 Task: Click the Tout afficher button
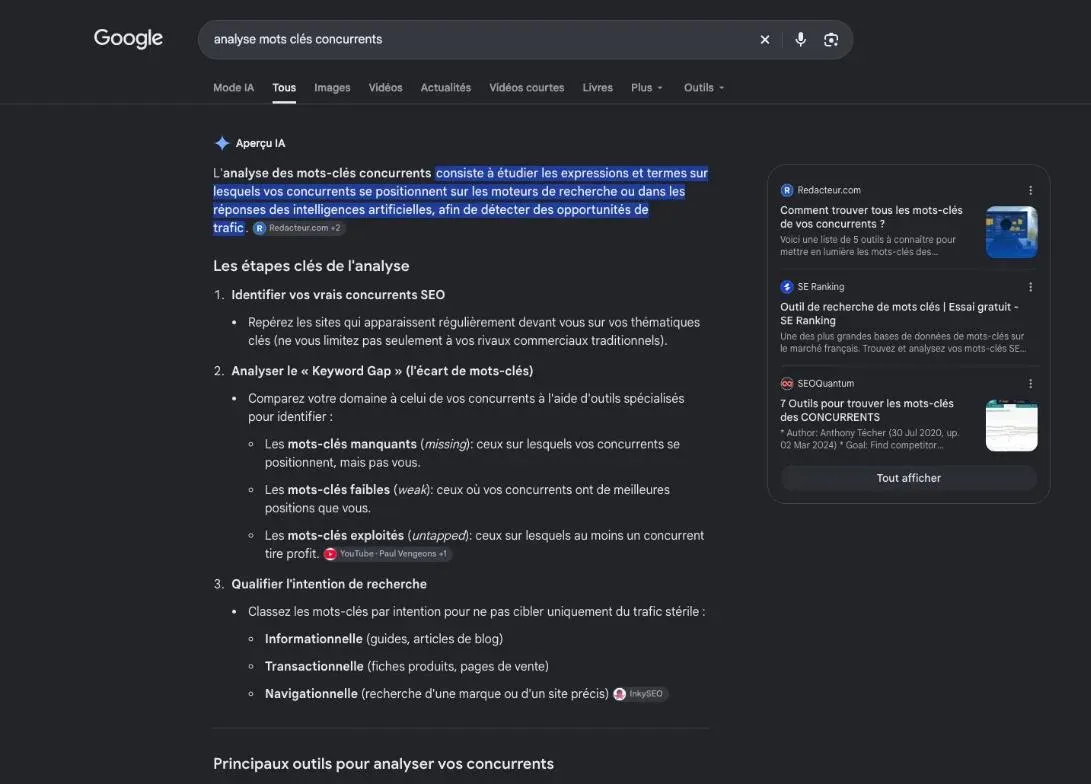tap(909, 478)
